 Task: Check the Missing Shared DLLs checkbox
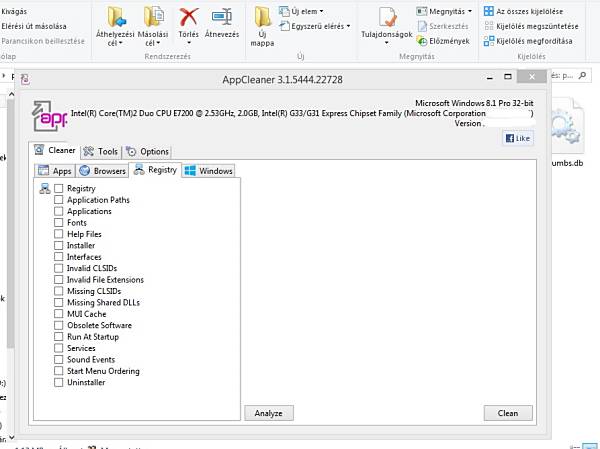[x=59, y=302]
